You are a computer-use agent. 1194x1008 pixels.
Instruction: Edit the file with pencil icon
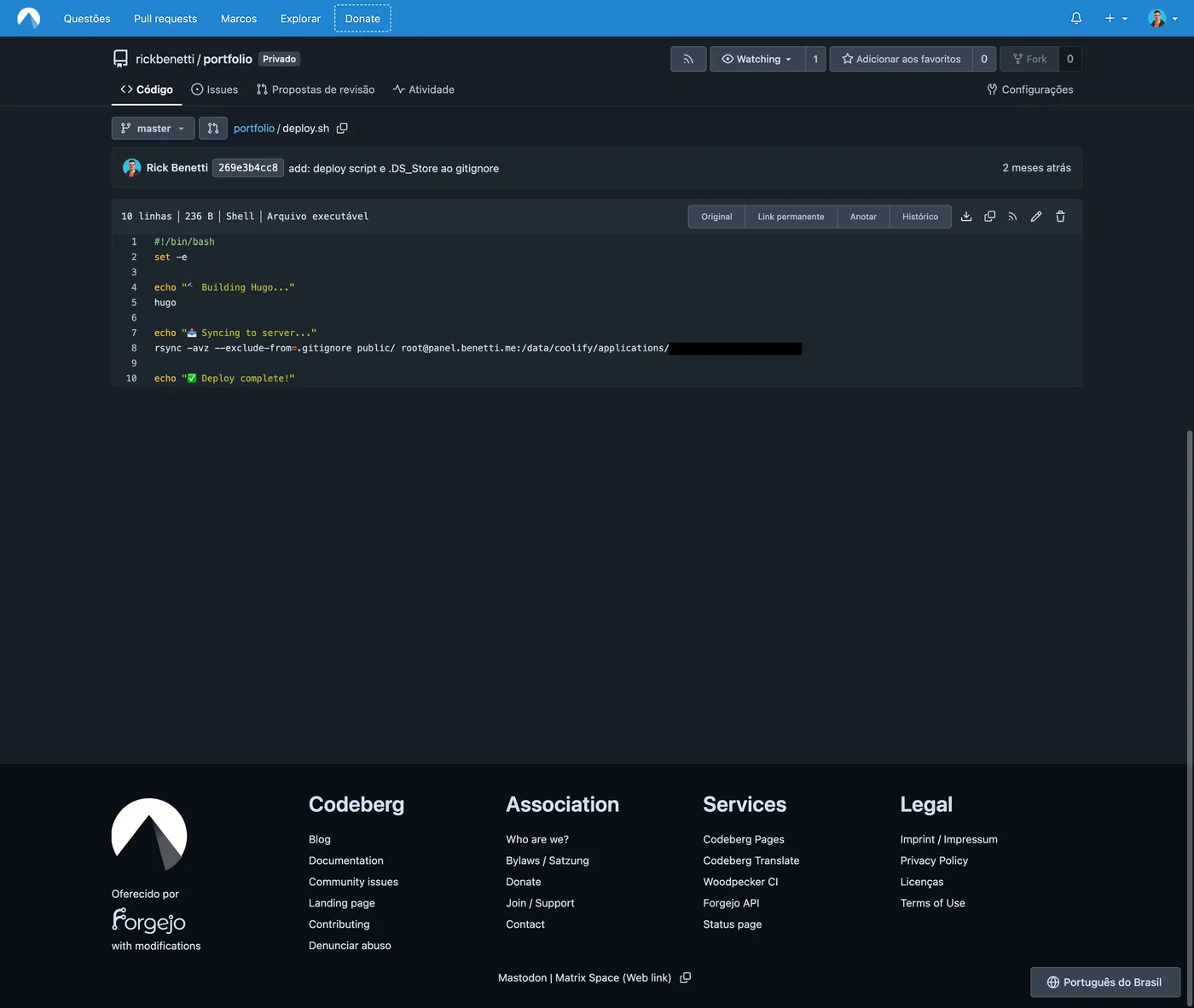tap(1036, 217)
